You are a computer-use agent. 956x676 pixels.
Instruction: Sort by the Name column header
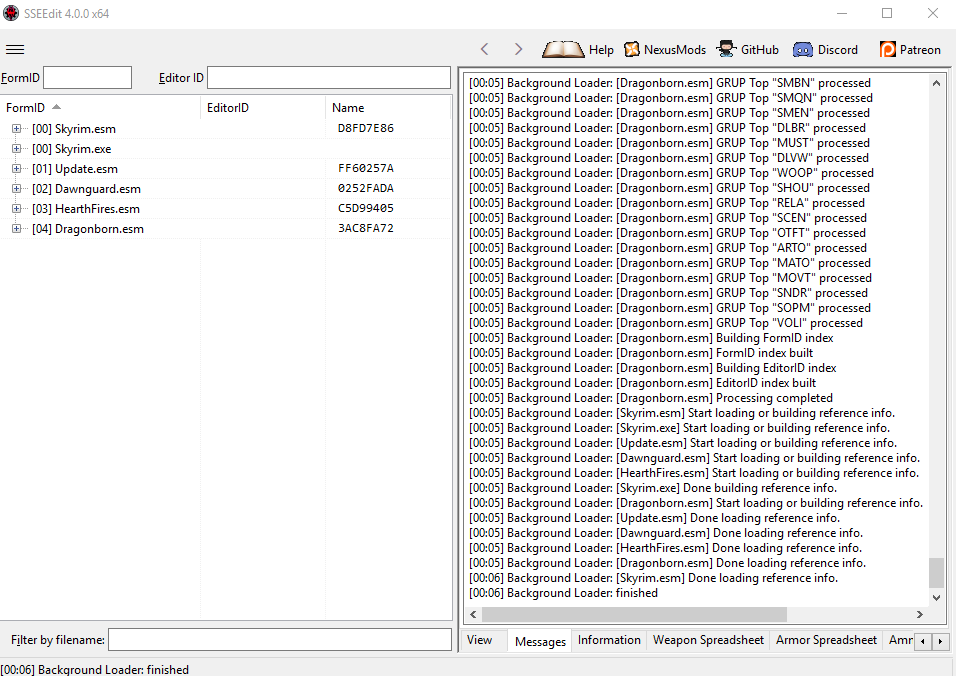tap(388, 108)
